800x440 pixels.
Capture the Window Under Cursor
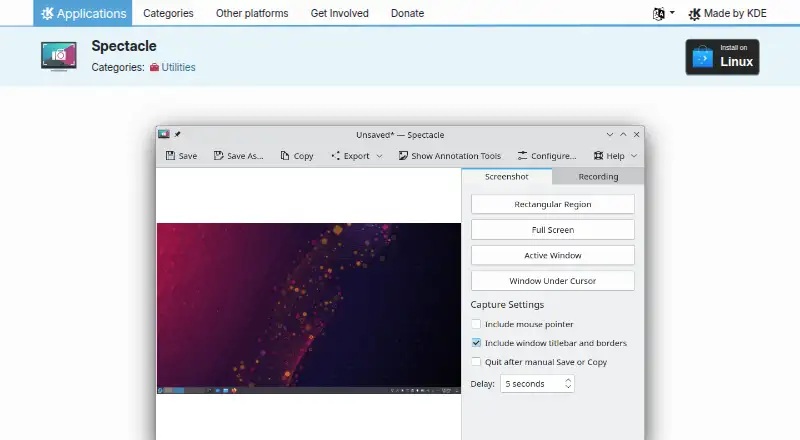point(553,281)
